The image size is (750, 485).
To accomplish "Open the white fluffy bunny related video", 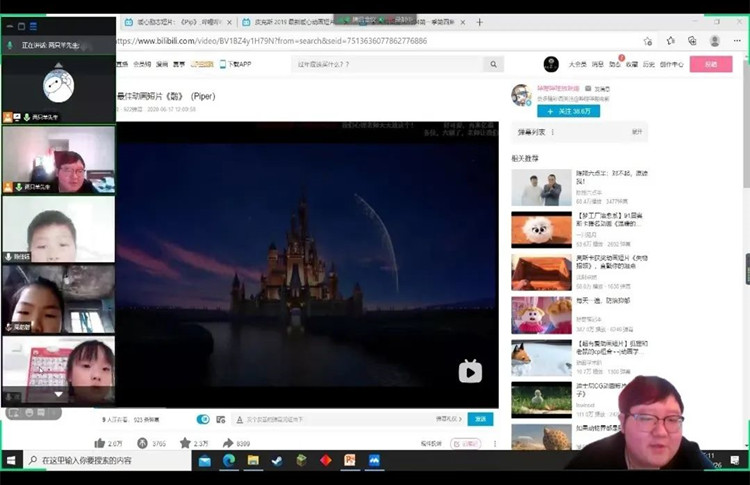I will 541,230.
